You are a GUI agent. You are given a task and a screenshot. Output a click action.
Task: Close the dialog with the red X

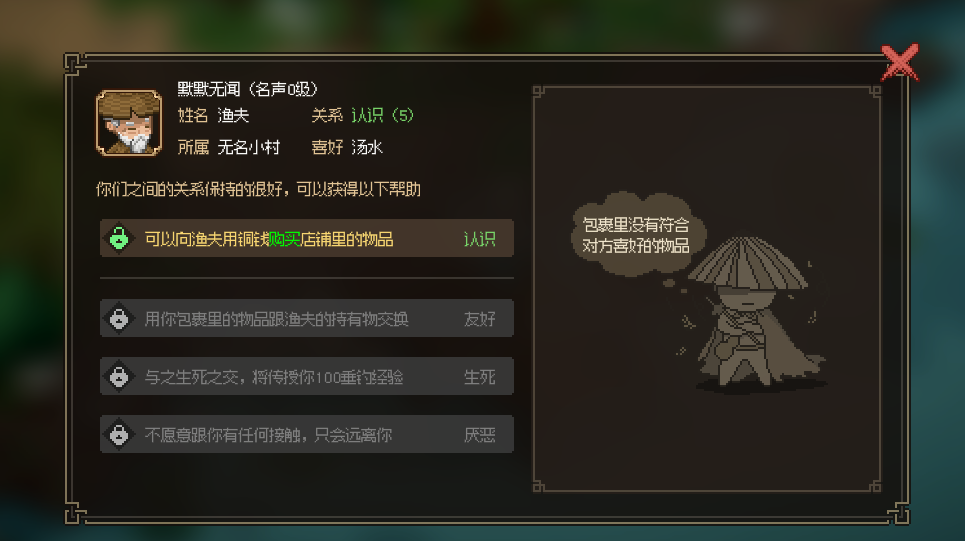click(x=900, y=62)
